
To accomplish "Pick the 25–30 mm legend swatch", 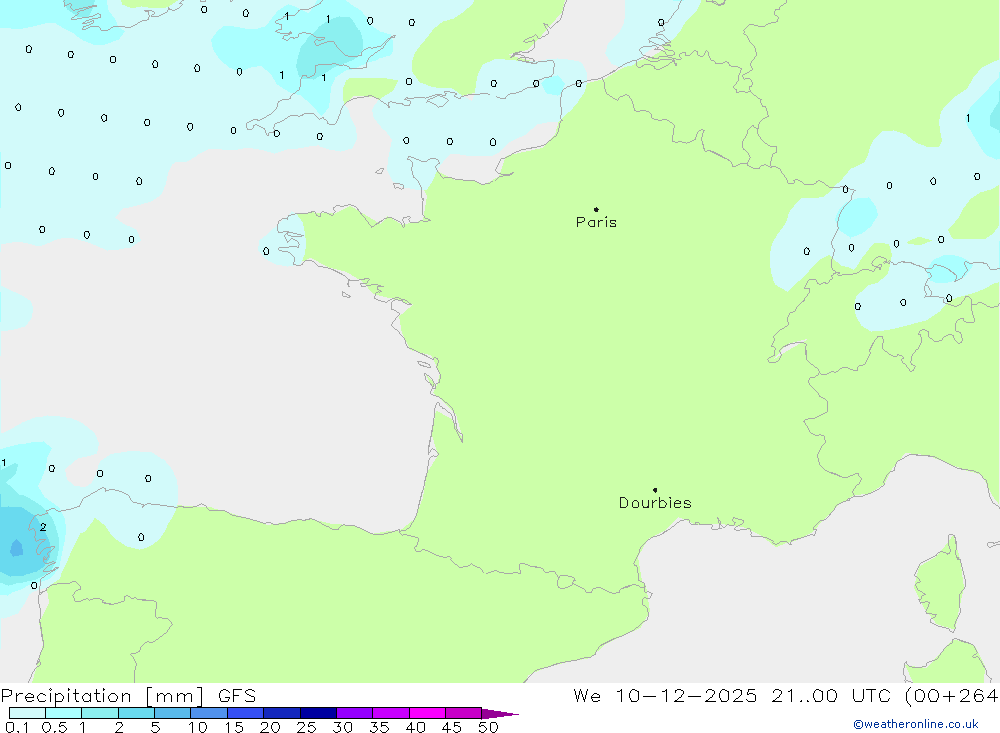I will [318, 713].
